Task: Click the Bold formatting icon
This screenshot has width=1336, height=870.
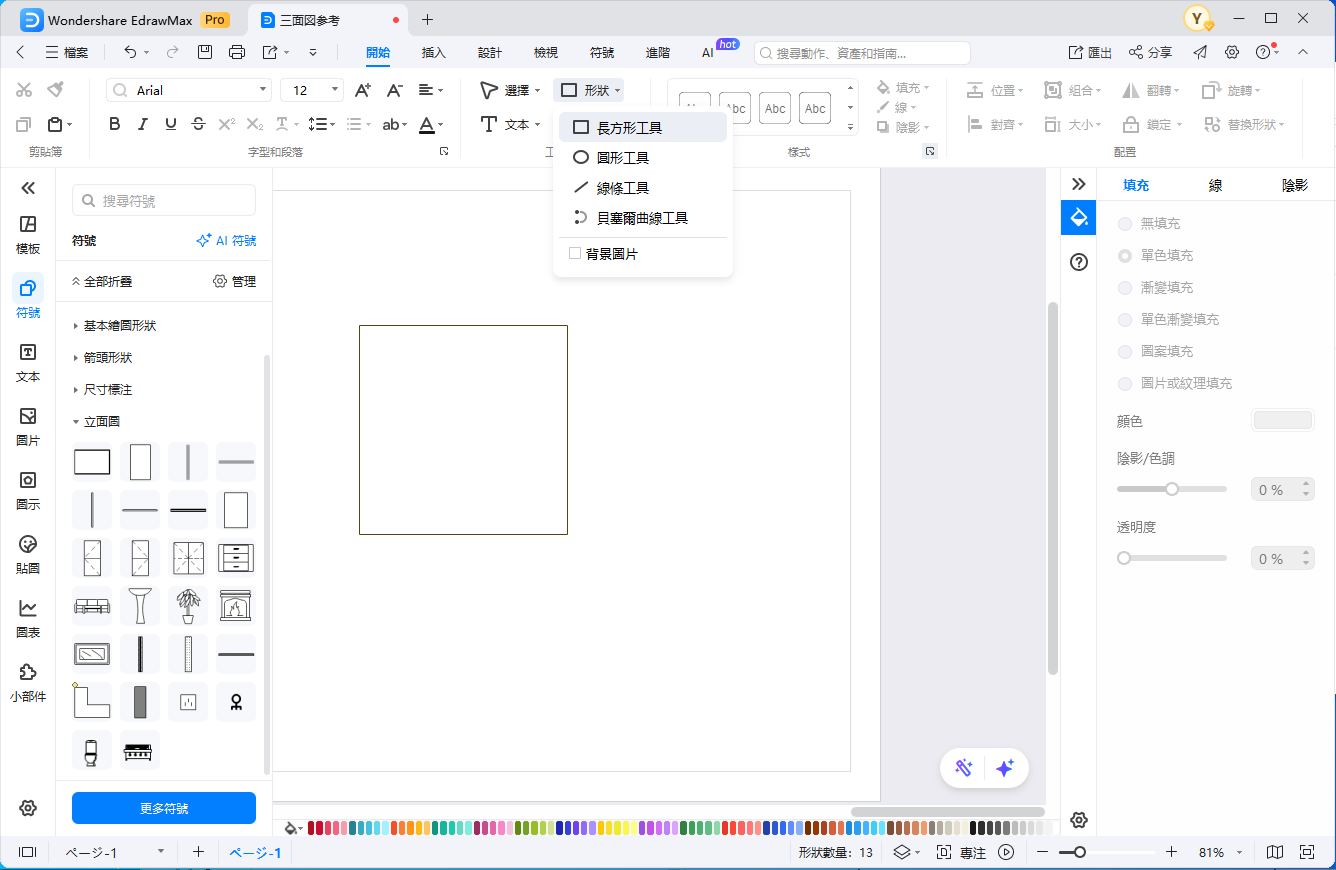Action: (114, 125)
